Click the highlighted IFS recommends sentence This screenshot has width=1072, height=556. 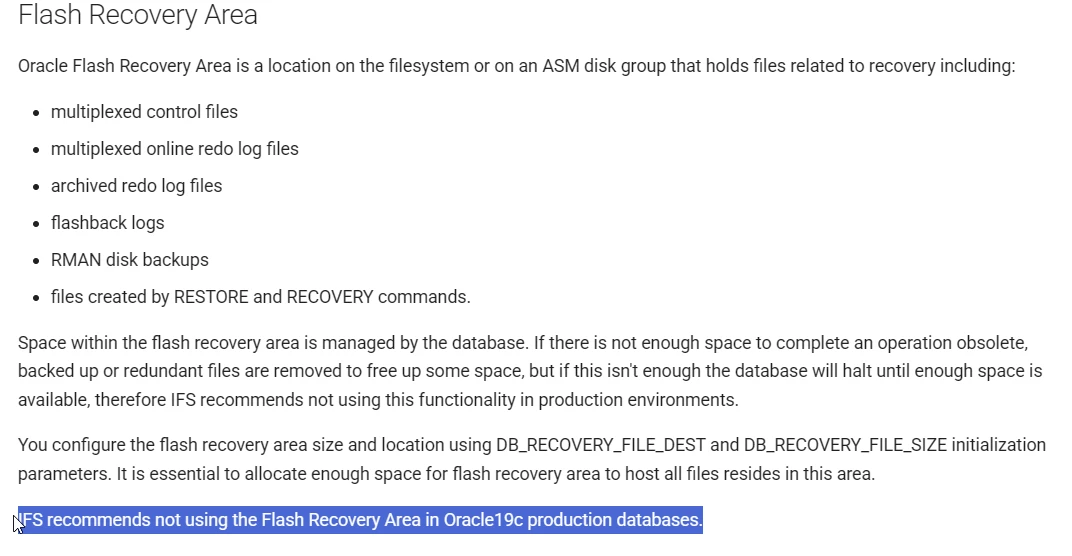(360, 520)
